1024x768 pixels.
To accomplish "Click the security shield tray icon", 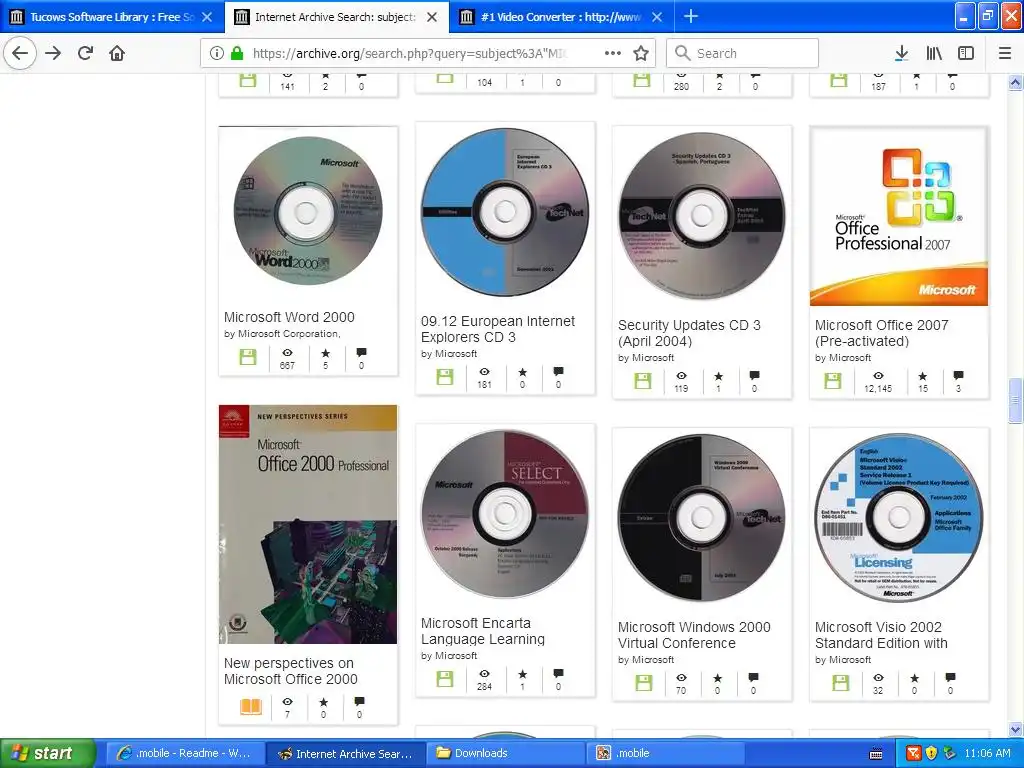I will click(931, 753).
